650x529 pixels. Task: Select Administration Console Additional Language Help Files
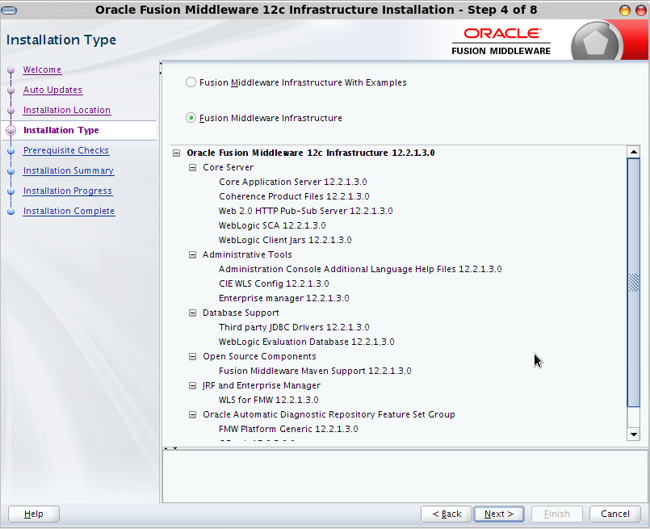pyautogui.click(x=360, y=269)
